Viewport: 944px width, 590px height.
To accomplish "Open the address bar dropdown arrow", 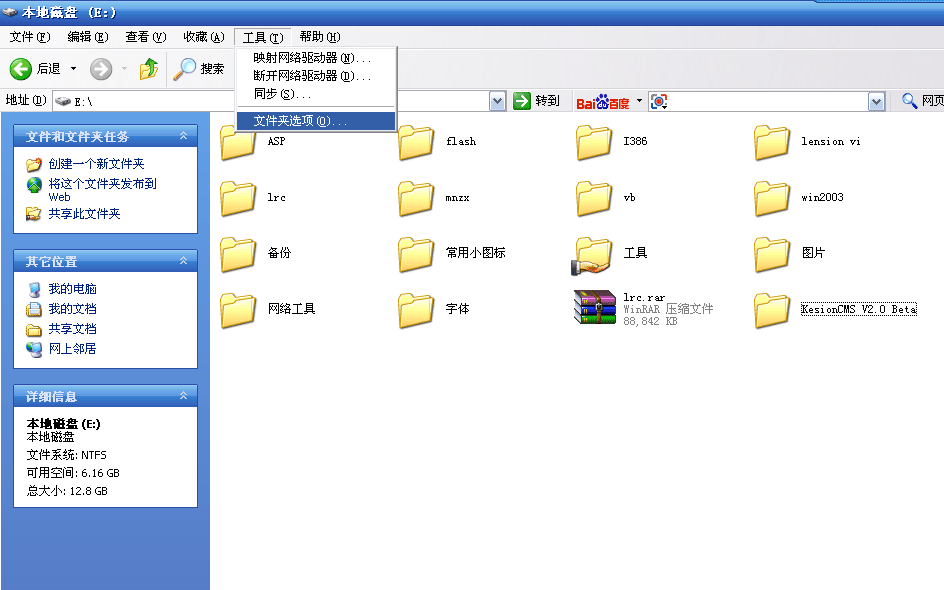I will [x=498, y=101].
